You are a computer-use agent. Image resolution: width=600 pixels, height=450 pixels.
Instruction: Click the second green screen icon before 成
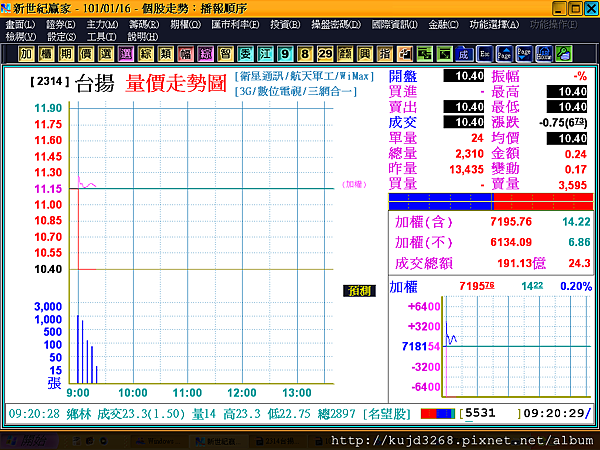pyautogui.click(x=444, y=54)
